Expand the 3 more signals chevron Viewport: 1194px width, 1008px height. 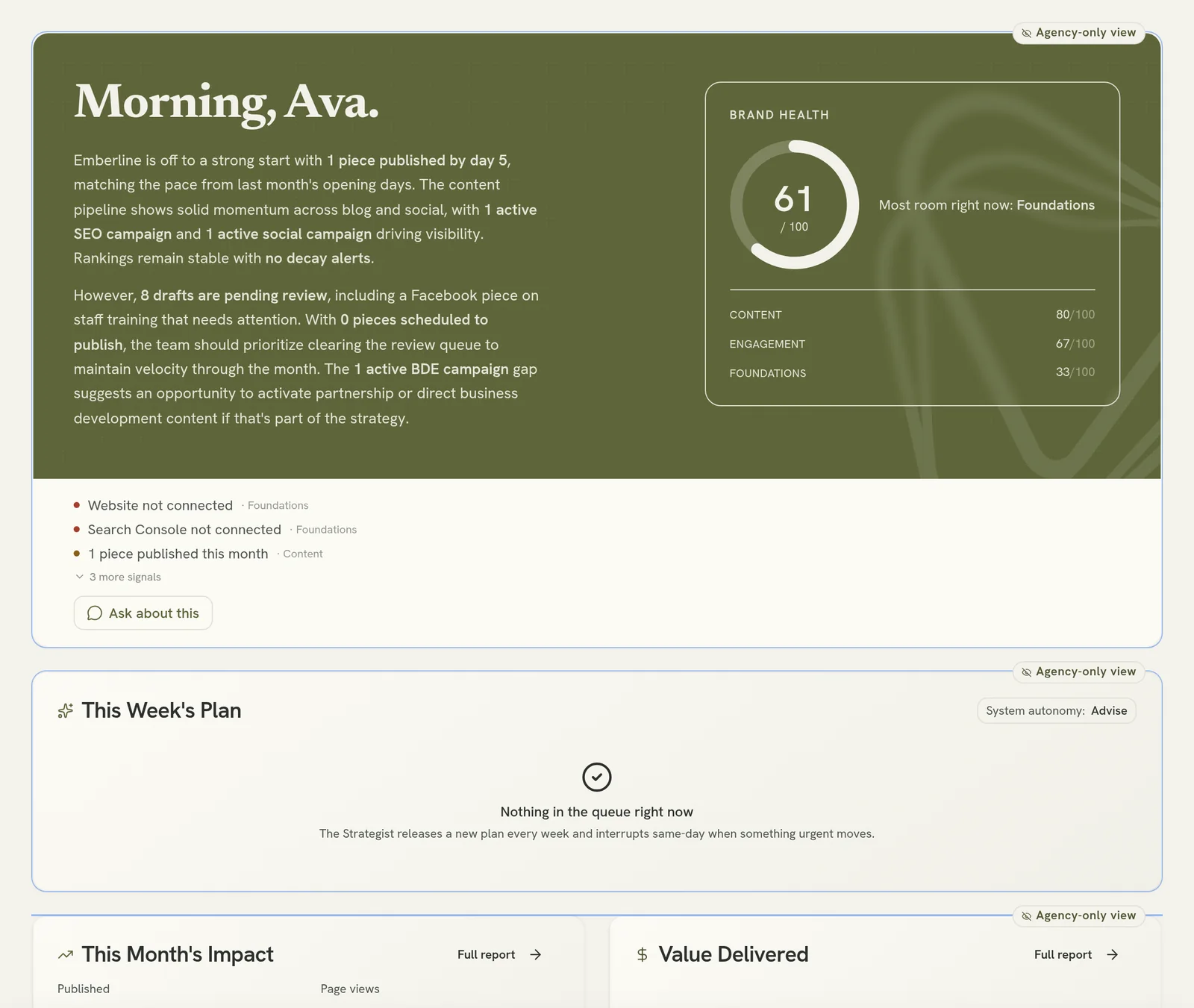click(x=80, y=577)
